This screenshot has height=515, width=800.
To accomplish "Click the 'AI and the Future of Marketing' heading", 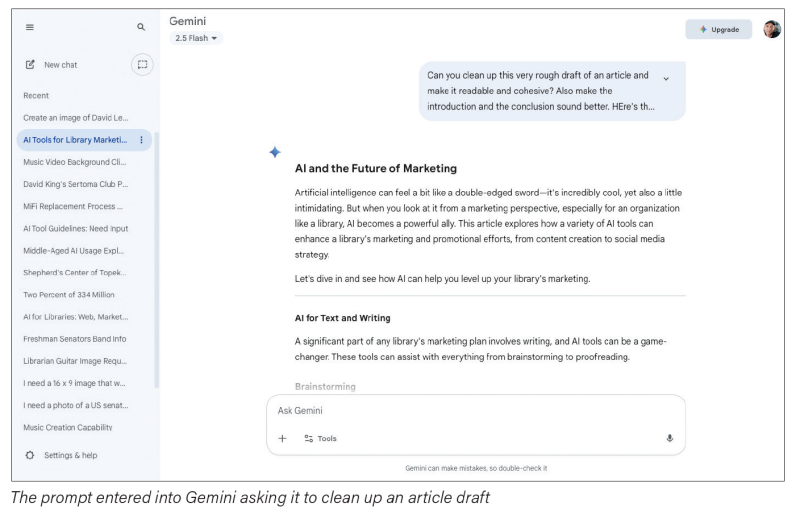I will click(x=376, y=168).
